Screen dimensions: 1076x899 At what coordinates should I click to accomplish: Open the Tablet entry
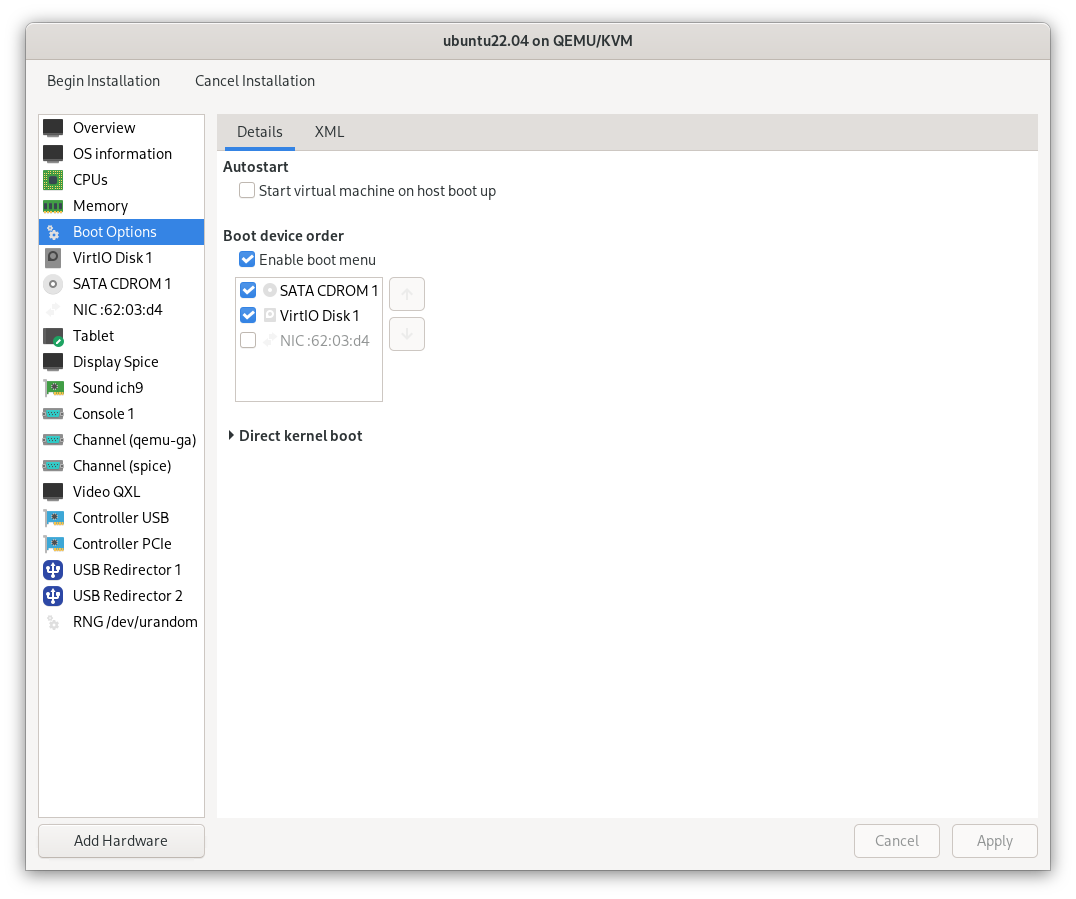point(121,336)
